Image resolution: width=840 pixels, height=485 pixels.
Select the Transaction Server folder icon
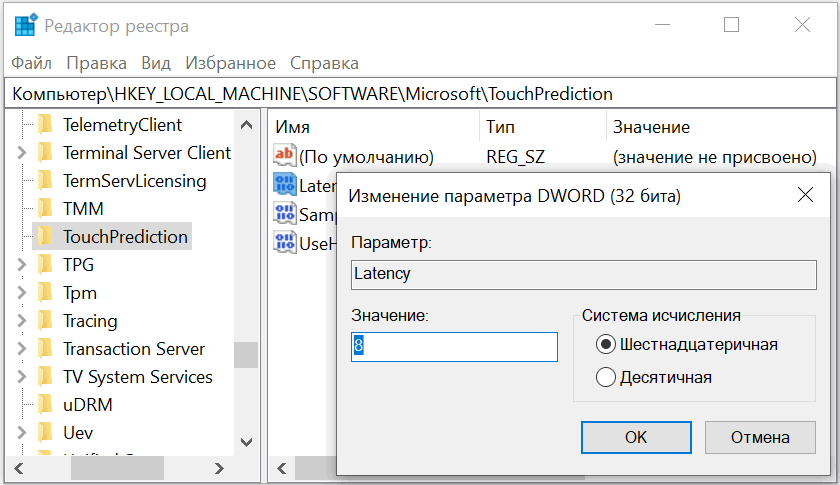coord(46,348)
